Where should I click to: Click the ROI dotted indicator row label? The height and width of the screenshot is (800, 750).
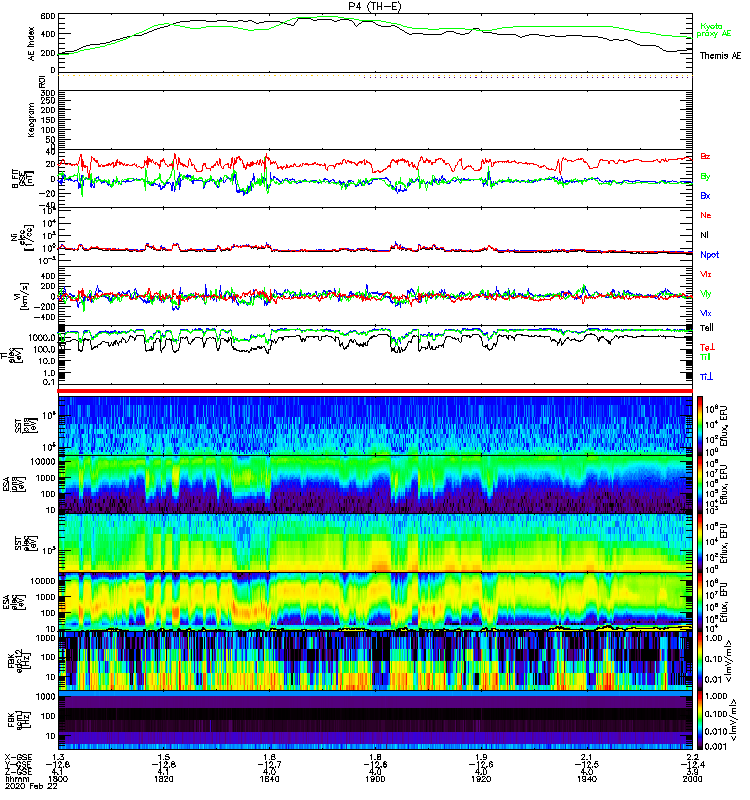click(42, 80)
